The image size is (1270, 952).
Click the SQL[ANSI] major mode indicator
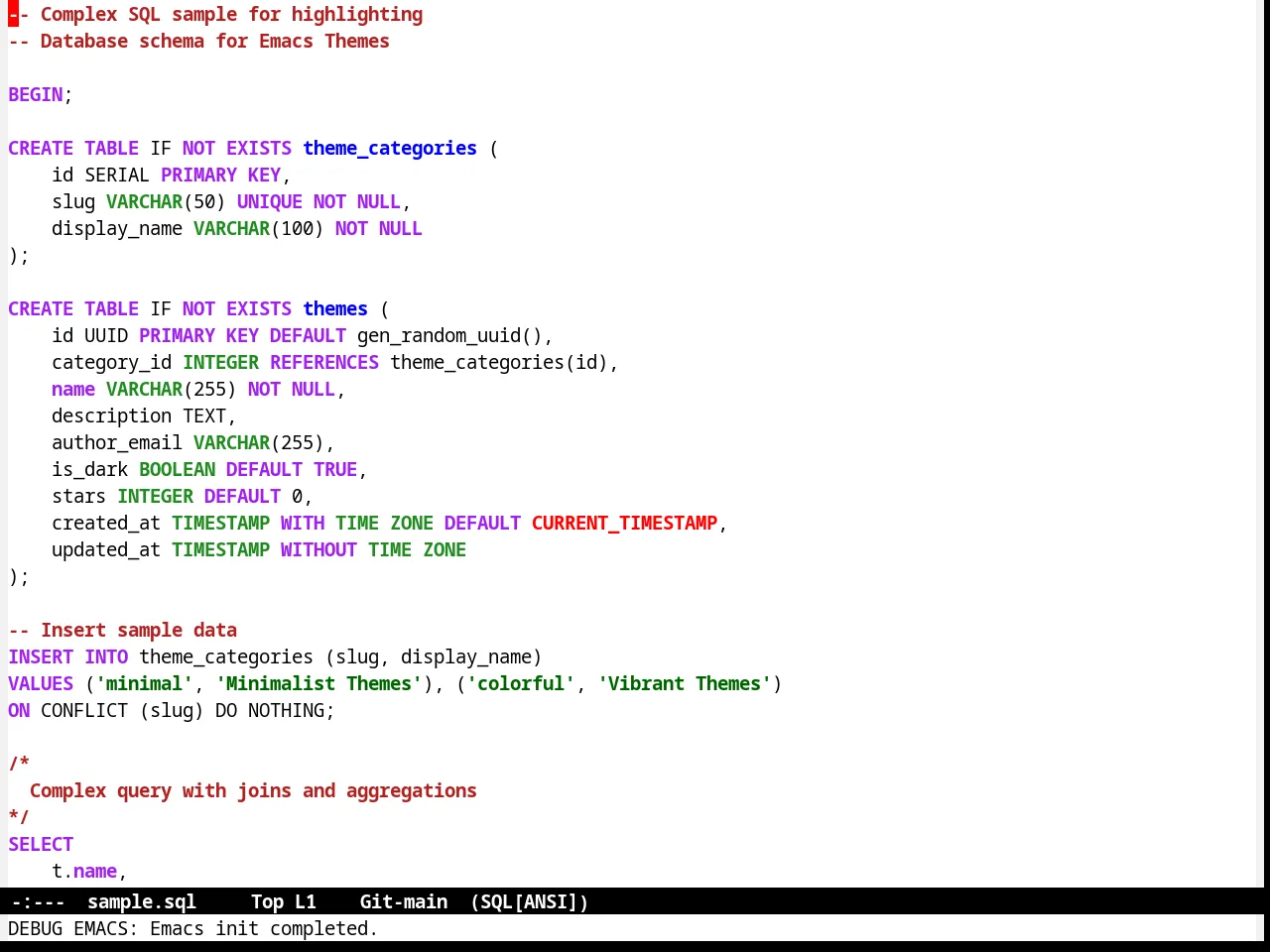[x=530, y=901]
